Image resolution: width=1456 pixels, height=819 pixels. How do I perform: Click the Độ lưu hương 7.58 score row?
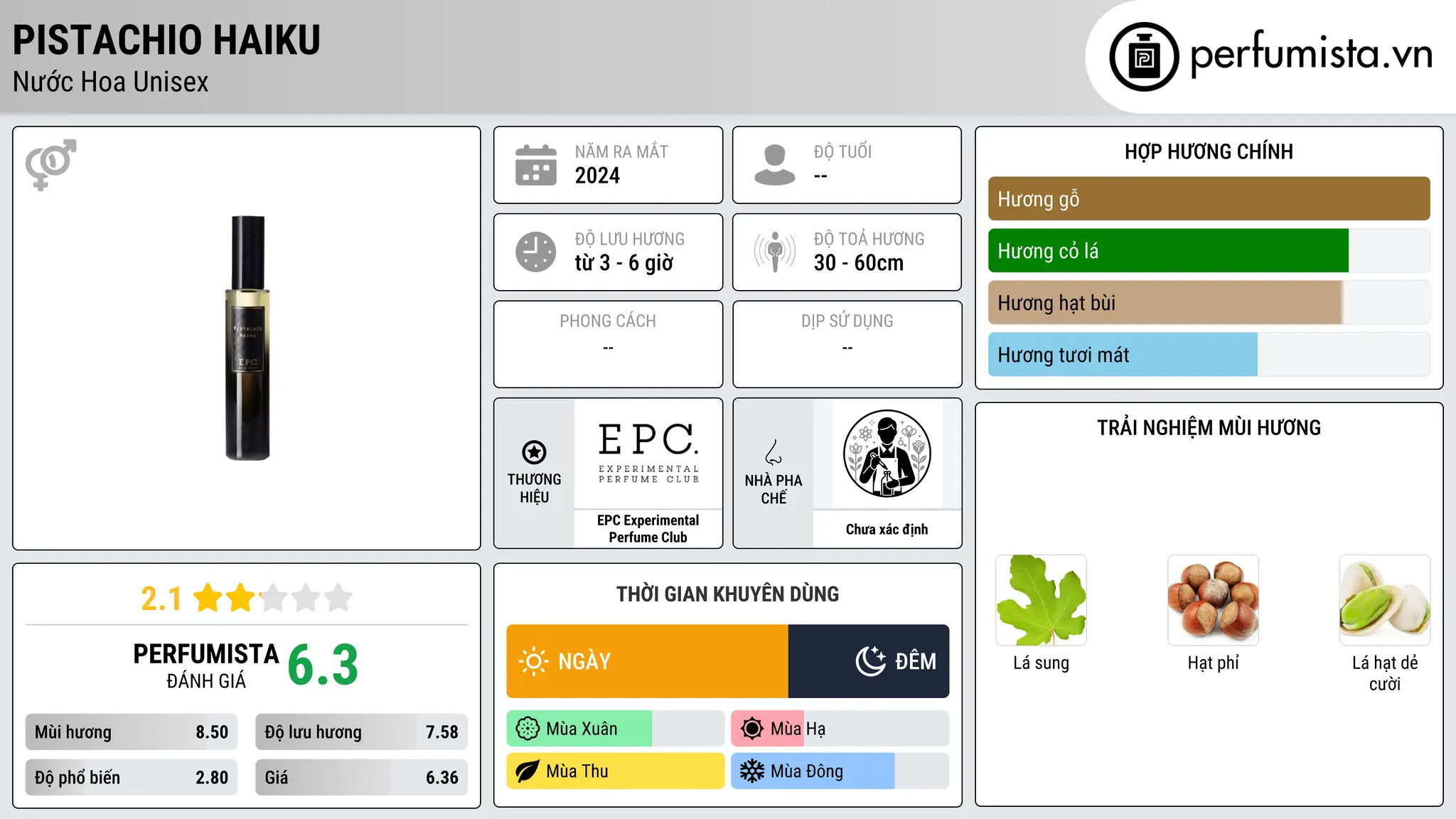361,732
